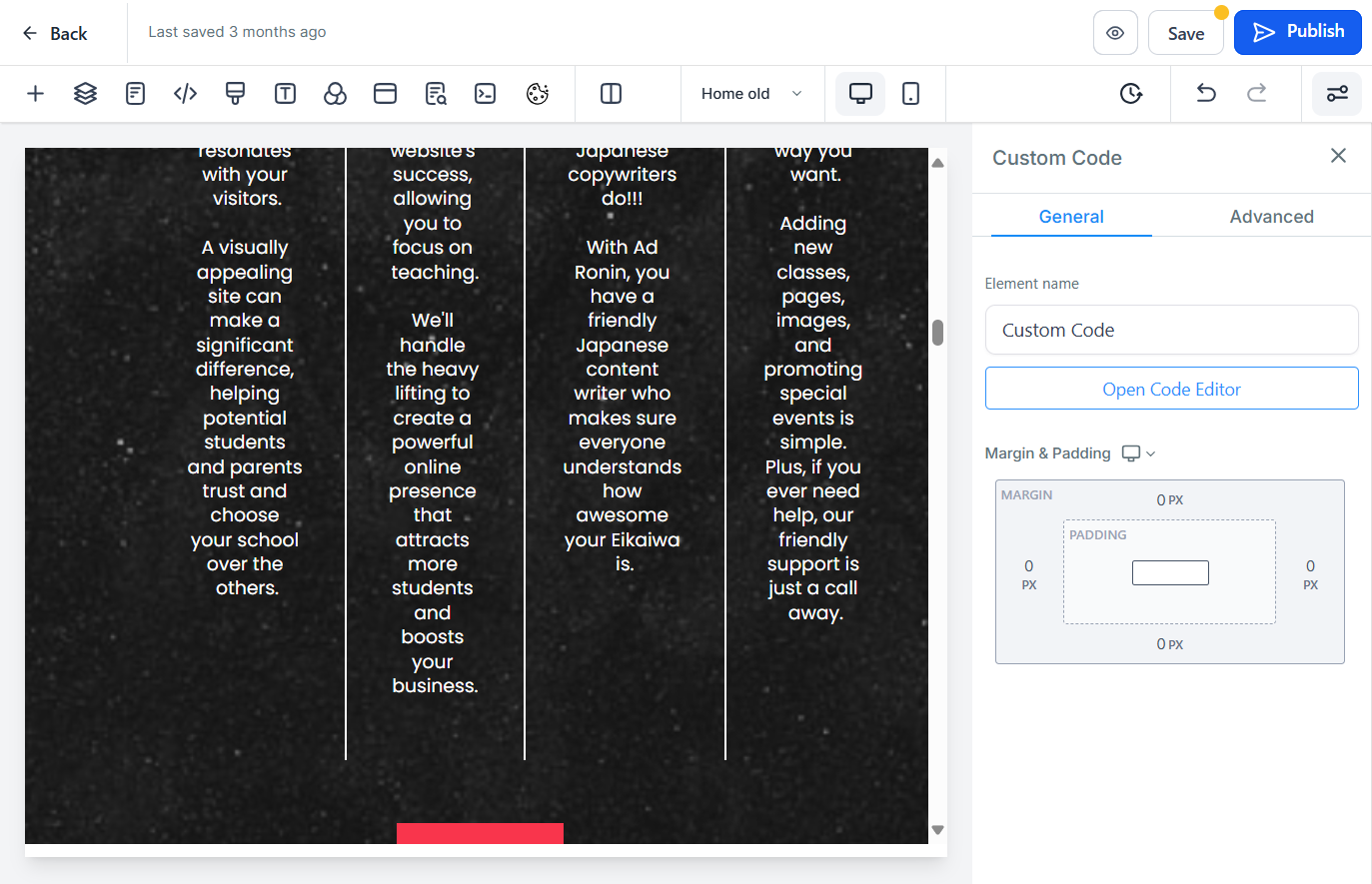Image resolution: width=1372 pixels, height=884 pixels.
Task: Click the overlapping circles icon
Action: coord(335,94)
